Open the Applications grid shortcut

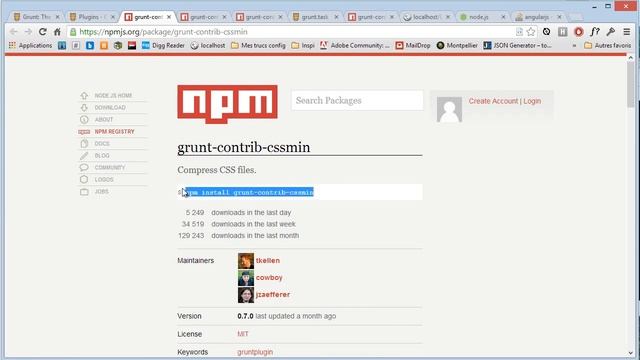point(31,46)
